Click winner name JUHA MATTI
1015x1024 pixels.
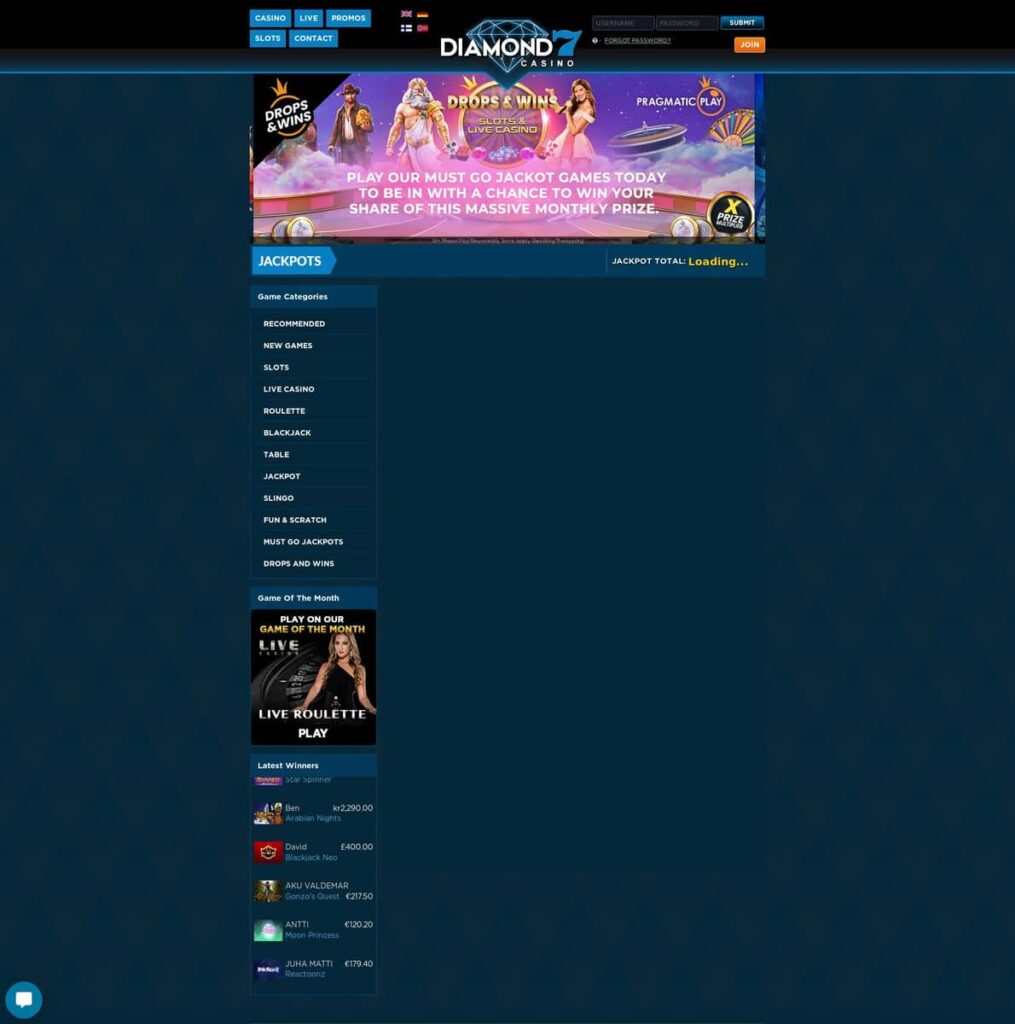coord(309,964)
